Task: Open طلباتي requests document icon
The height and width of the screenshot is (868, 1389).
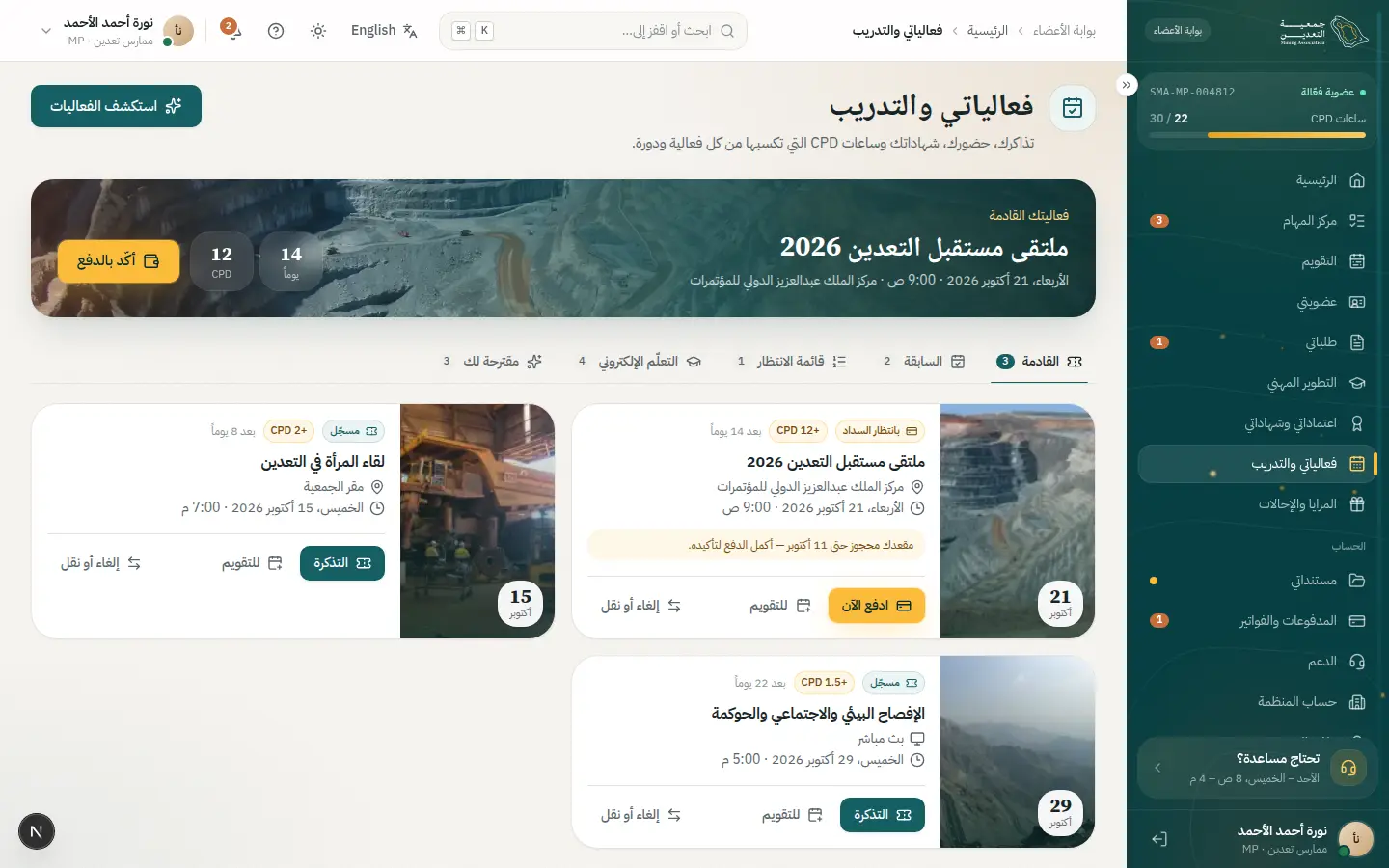Action: click(x=1357, y=342)
